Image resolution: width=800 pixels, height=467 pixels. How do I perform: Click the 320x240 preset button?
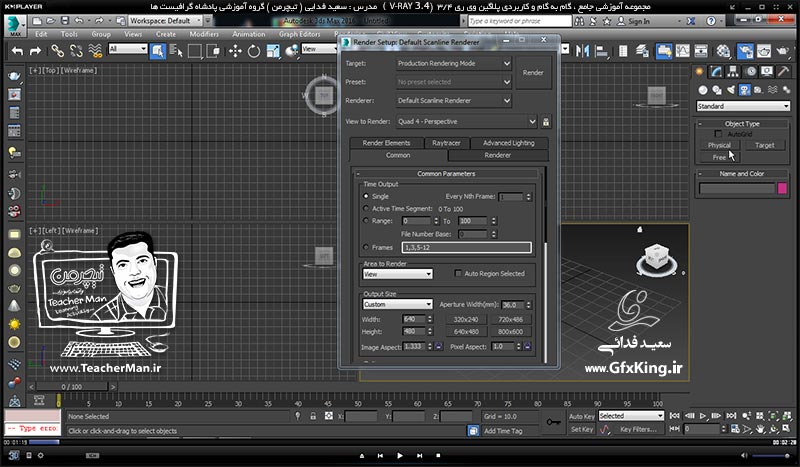pyautogui.click(x=466, y=319)
